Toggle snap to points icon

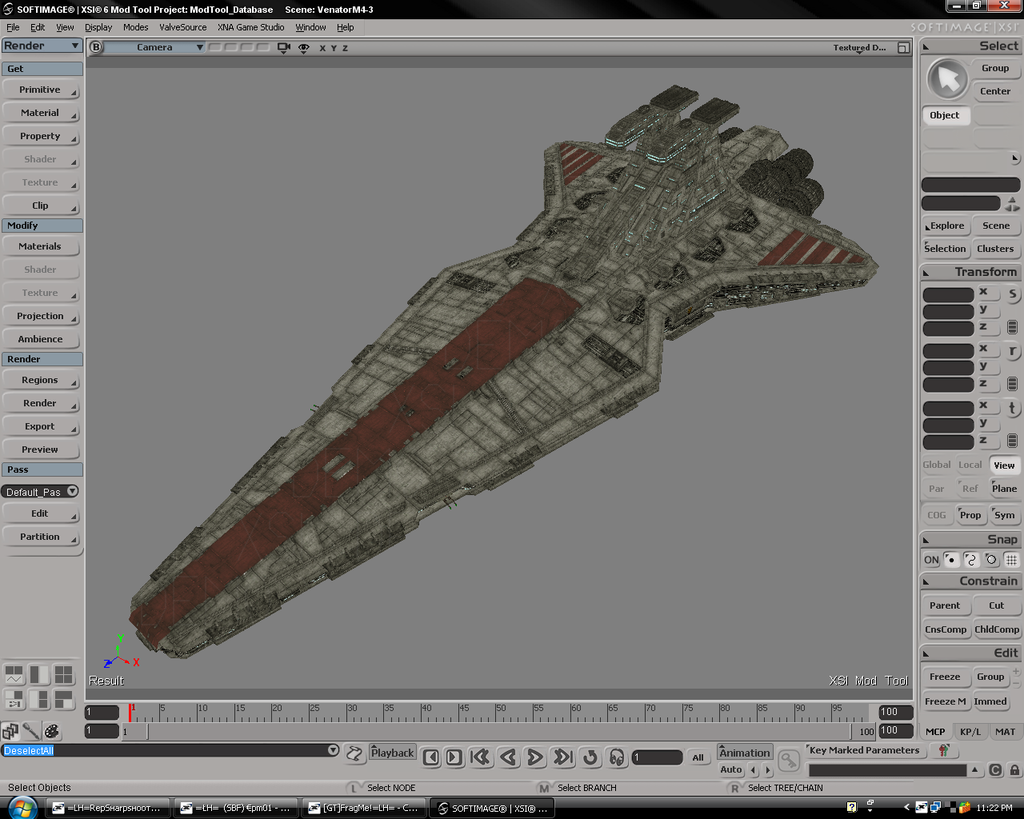pos(951,560)
